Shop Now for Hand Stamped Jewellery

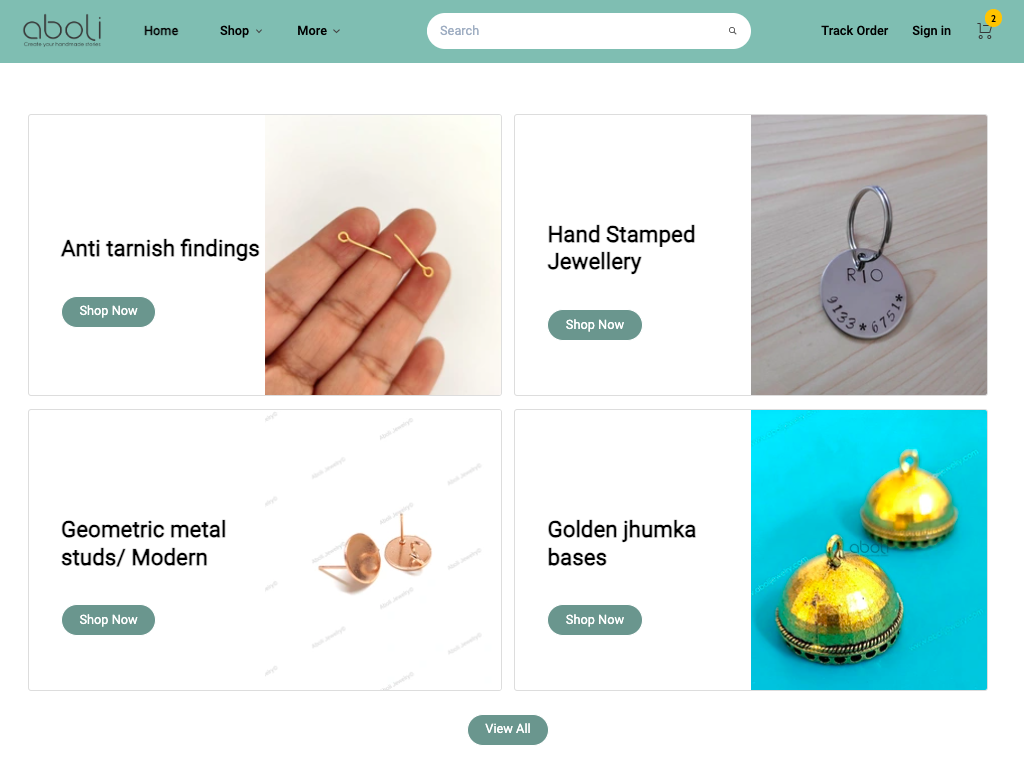click(x=594, y=325)
